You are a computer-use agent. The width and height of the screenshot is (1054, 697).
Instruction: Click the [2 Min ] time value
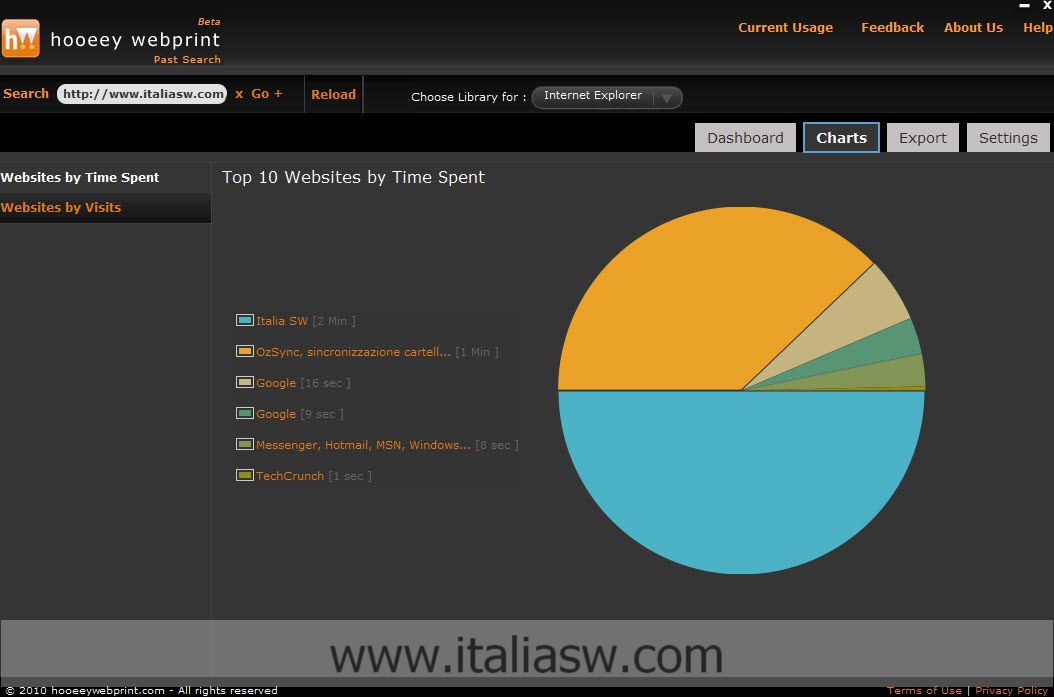click(334, 321)
